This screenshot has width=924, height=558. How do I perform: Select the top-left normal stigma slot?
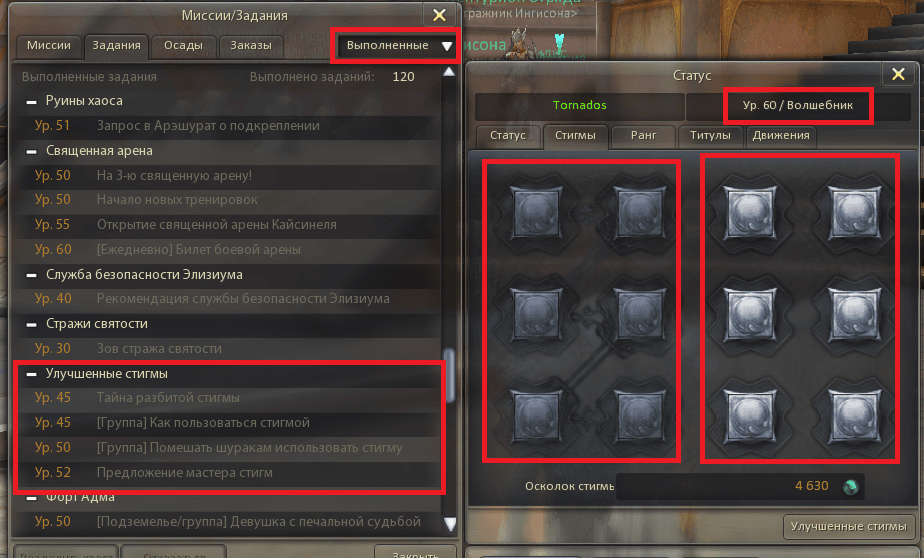(536, 212)
